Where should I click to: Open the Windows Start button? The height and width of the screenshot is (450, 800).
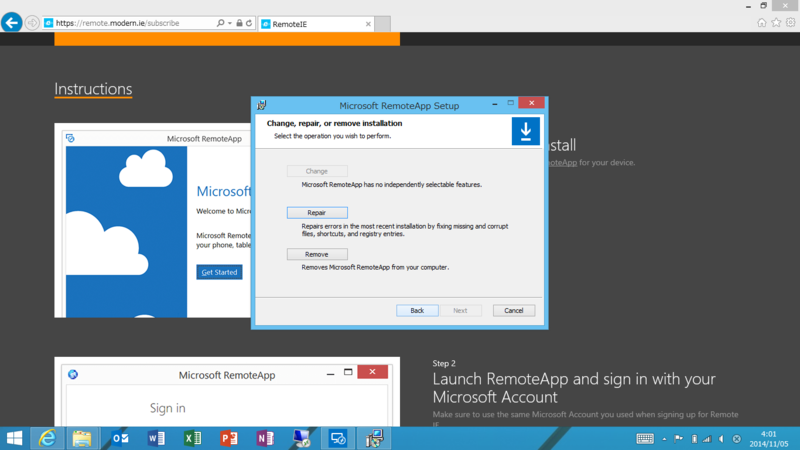[x=15, y=438]
